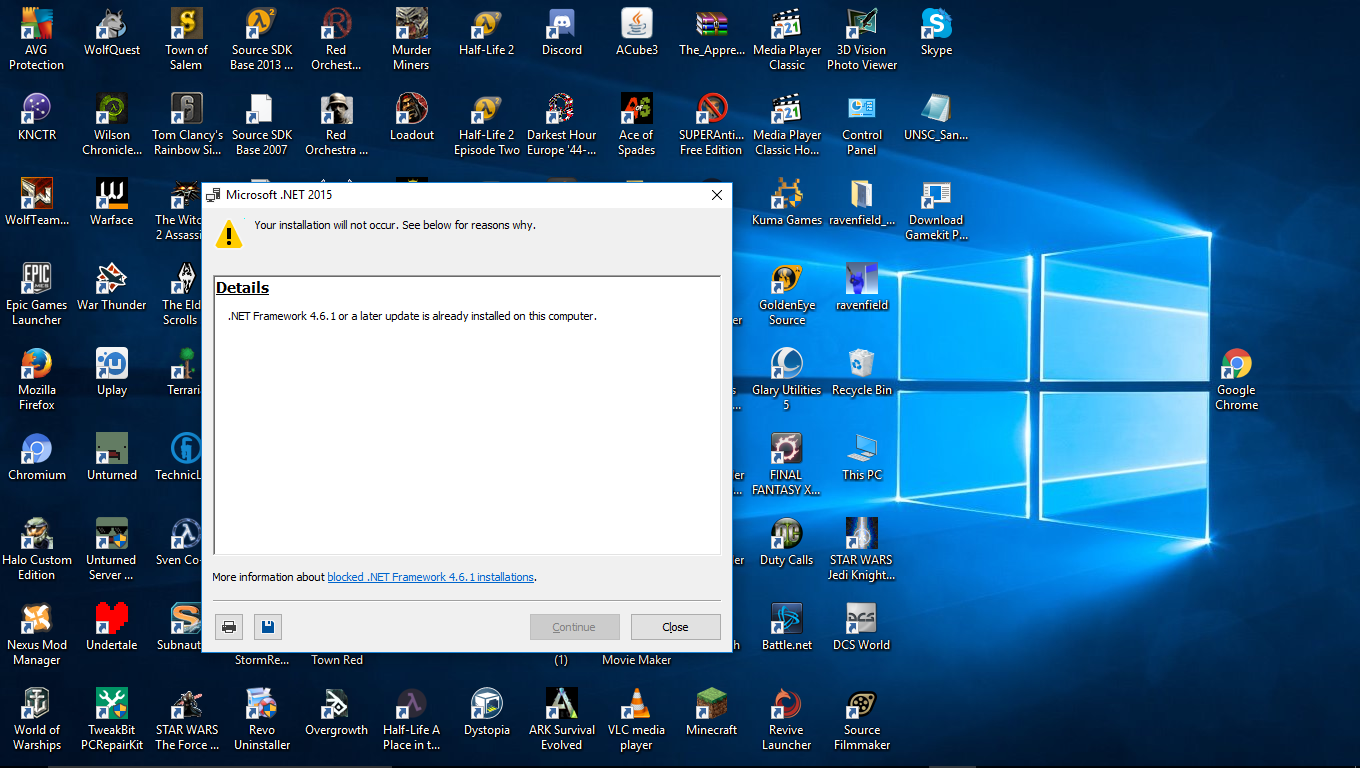Click the save floppy disk icon
This screenshot has height=768, width=1360.
click(268, 627)
